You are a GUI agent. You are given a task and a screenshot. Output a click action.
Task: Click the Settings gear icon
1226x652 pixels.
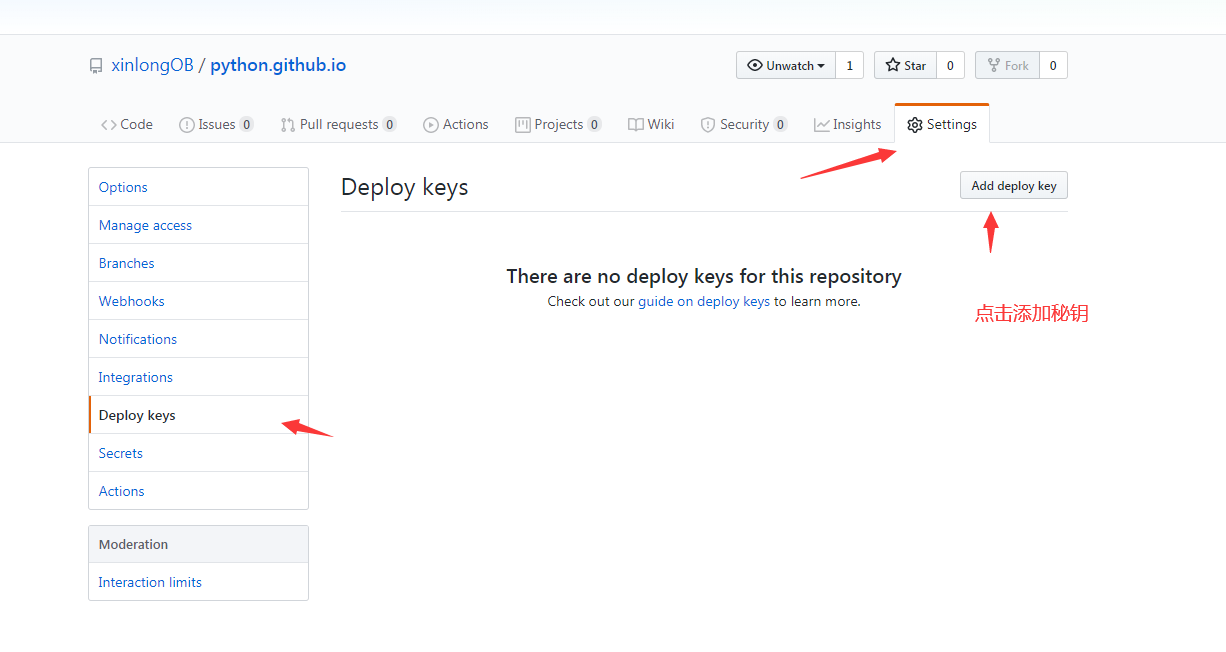point(914,125)
